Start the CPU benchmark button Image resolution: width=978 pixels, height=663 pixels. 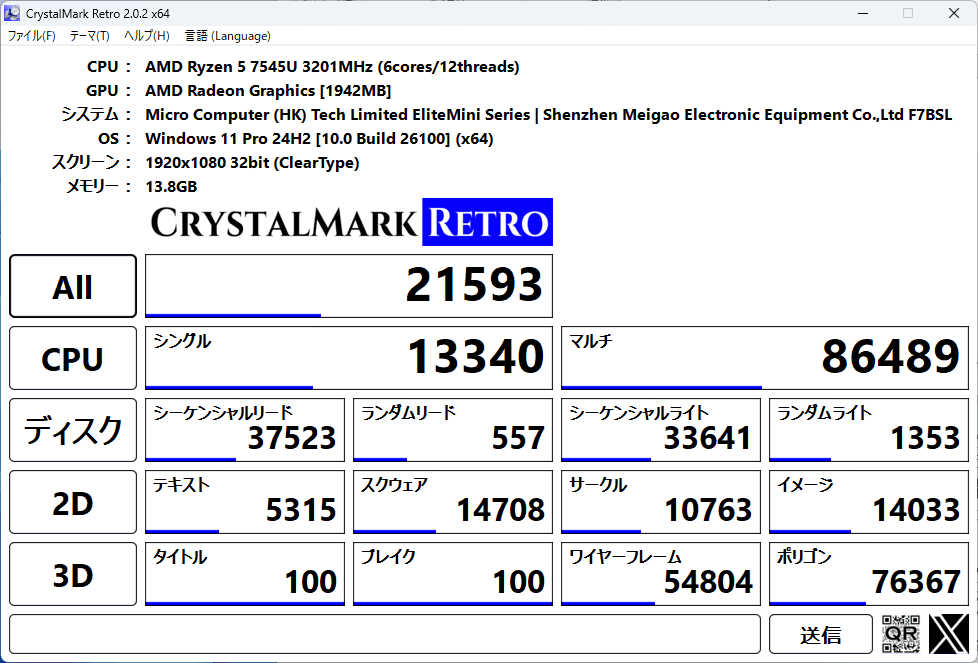tap(73, 359)
